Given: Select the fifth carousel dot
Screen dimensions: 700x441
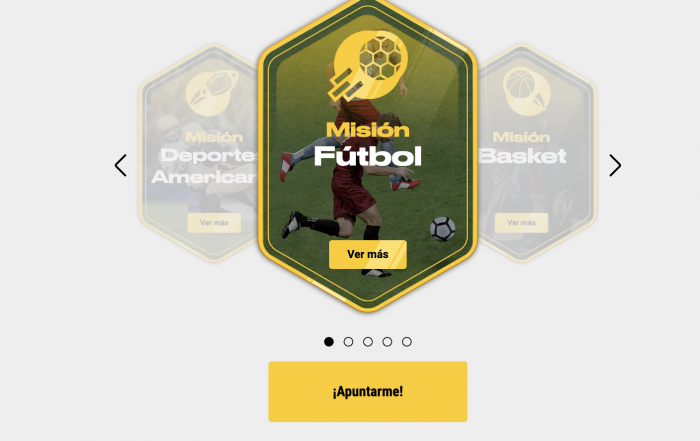Looking at the screenshot, I should point(407,342).
